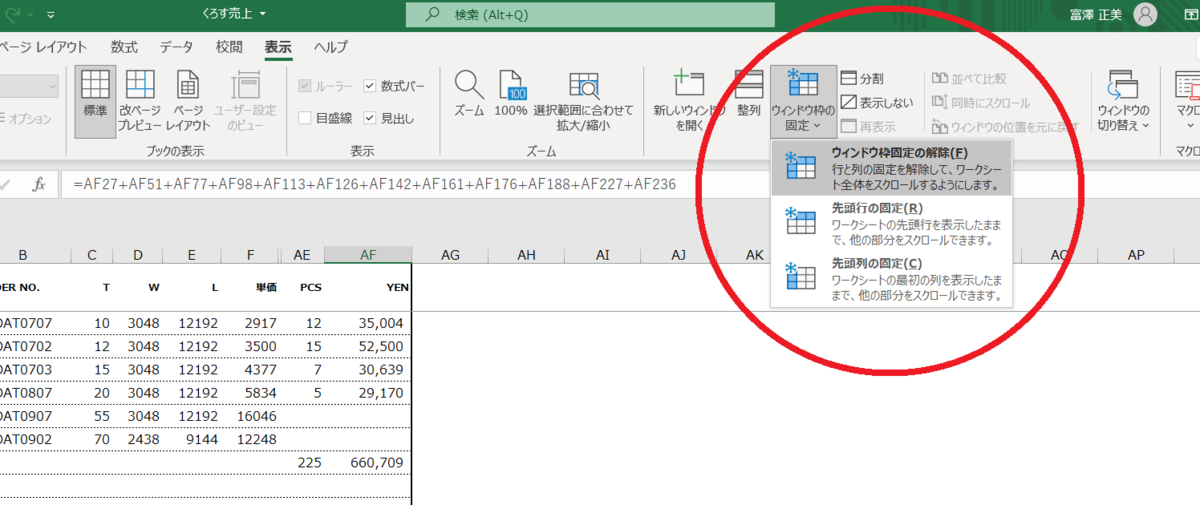Click the W value 2438 cell
This screenshot has height=505, width=1200.
pos(137,440)
